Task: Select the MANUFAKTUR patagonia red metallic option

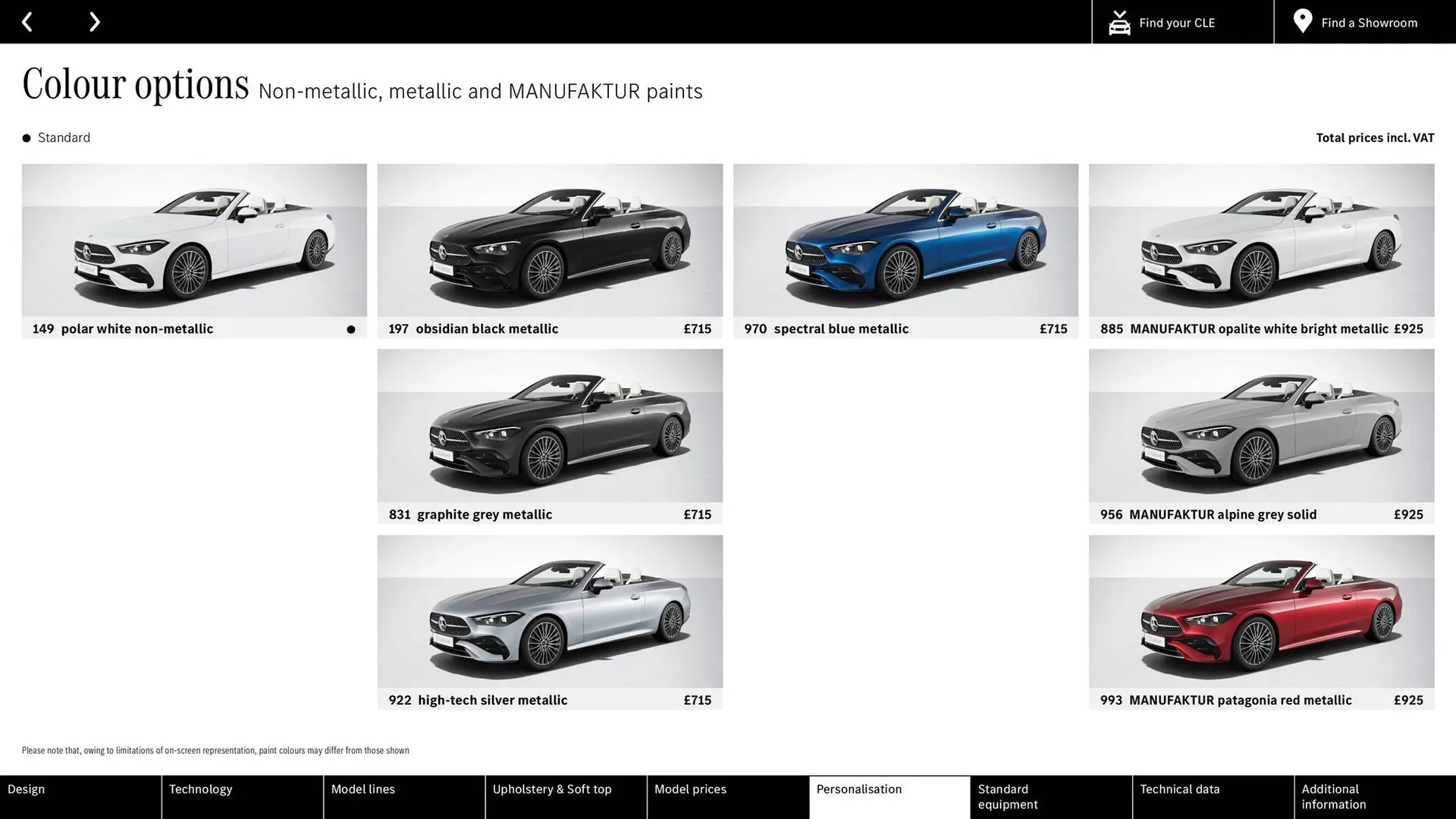Action: (x=1261, y=612)
